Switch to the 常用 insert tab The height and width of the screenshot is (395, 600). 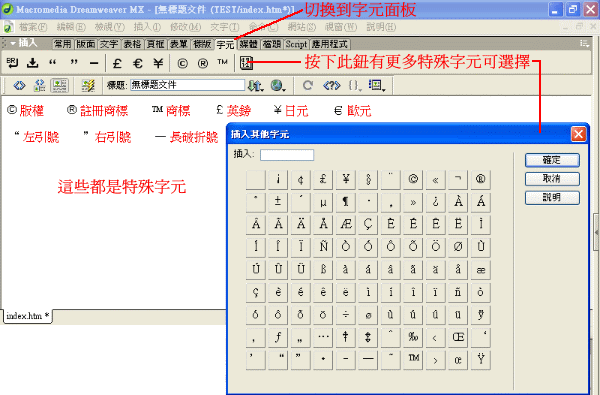pos(63,44)
